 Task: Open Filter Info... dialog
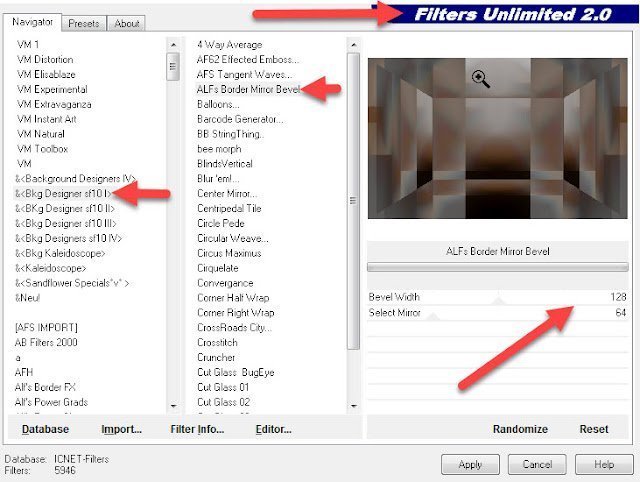coord(197,429)
